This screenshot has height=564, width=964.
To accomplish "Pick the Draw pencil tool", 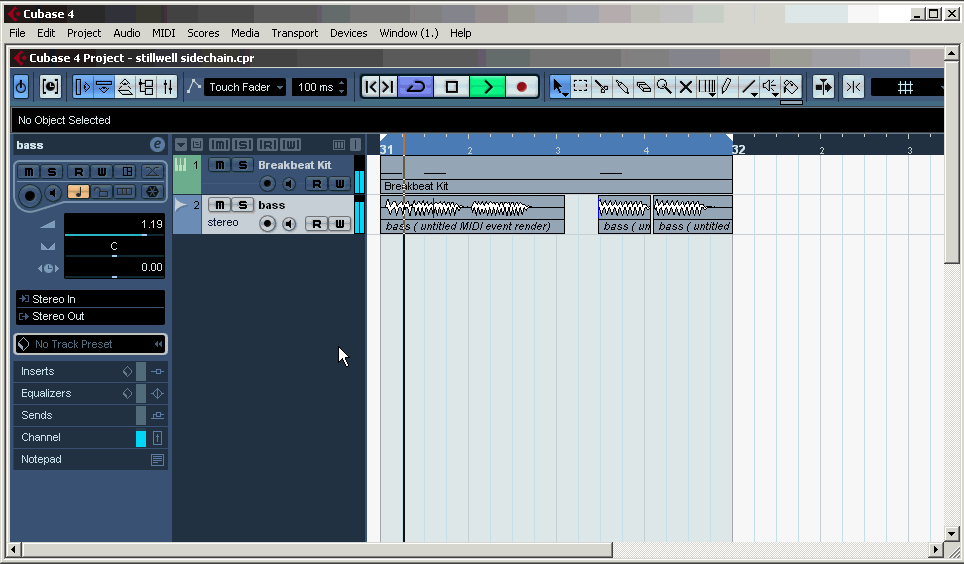I will [x=727, y=87].
